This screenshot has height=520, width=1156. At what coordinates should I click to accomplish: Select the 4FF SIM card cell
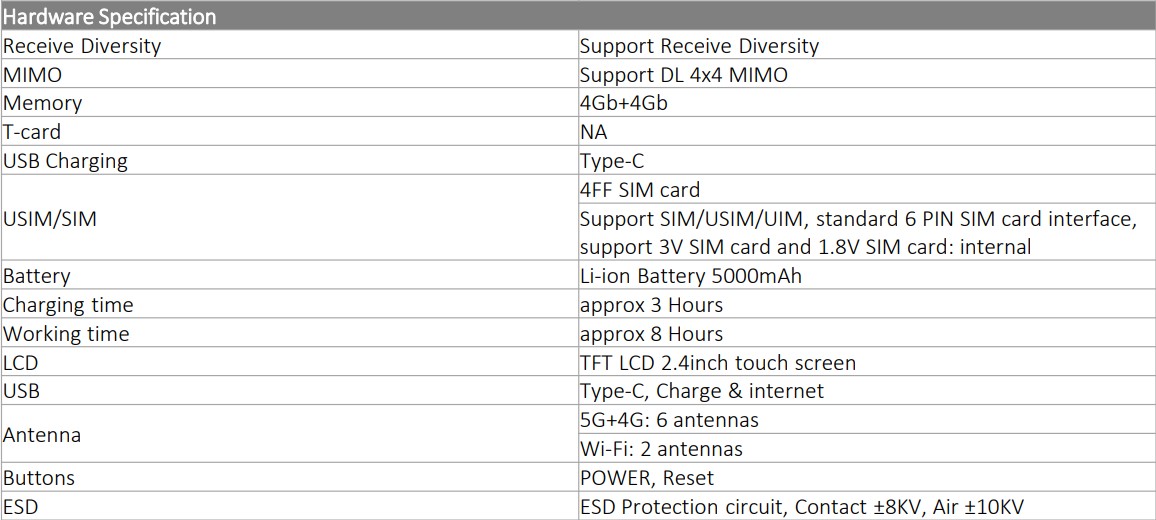tap(640, 190)
